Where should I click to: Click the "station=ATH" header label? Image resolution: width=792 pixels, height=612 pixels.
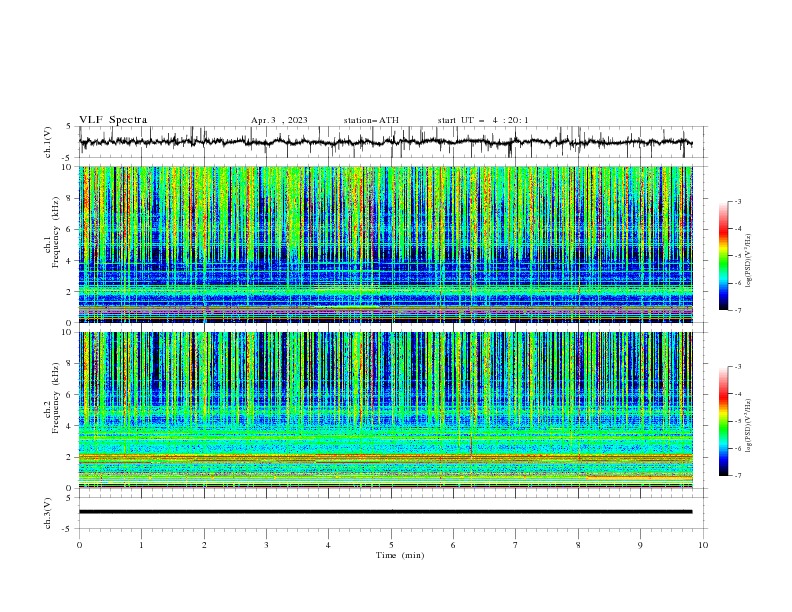click(371, 120)
